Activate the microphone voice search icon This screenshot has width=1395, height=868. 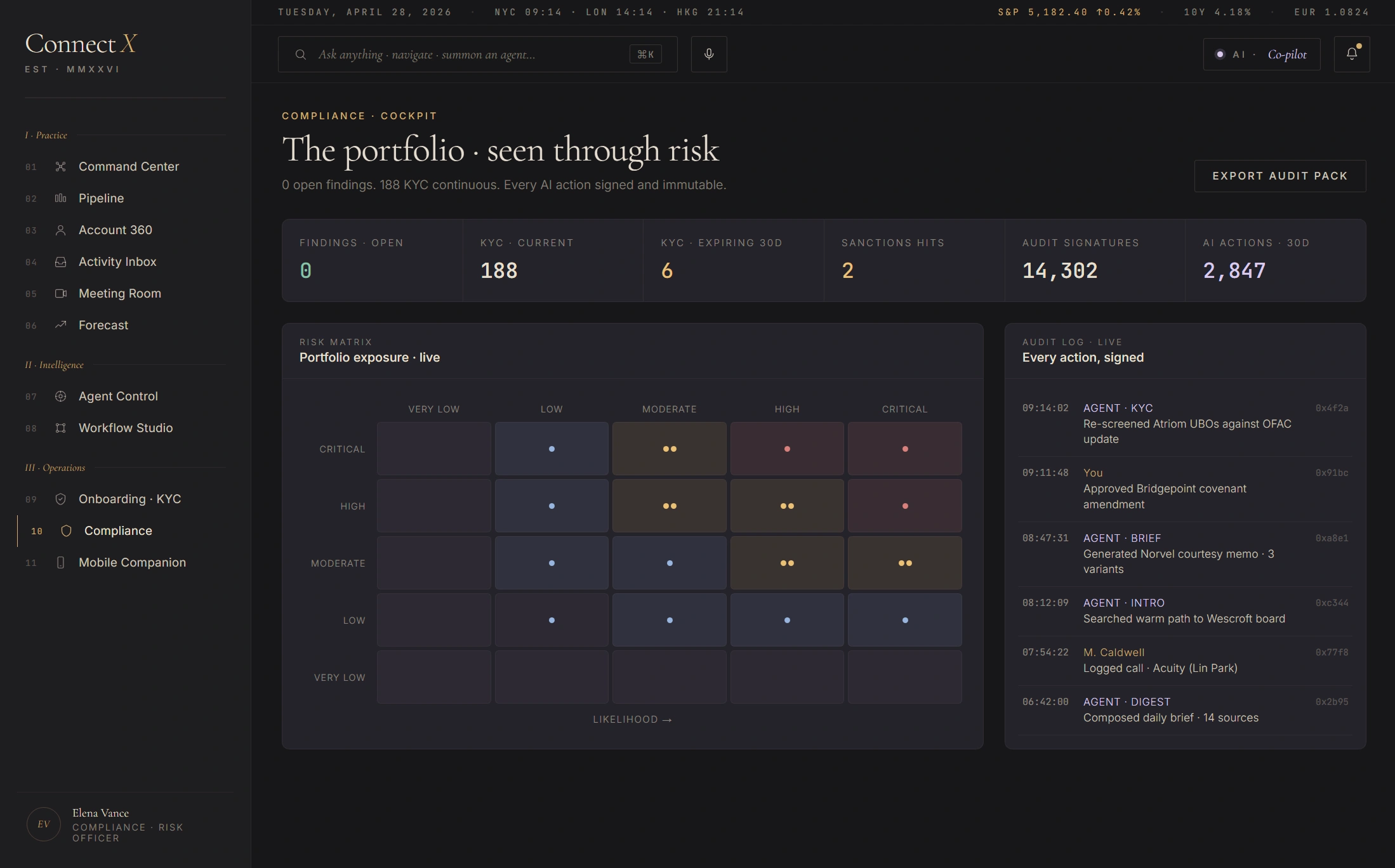pyautogui.click(x=709, y=54)
